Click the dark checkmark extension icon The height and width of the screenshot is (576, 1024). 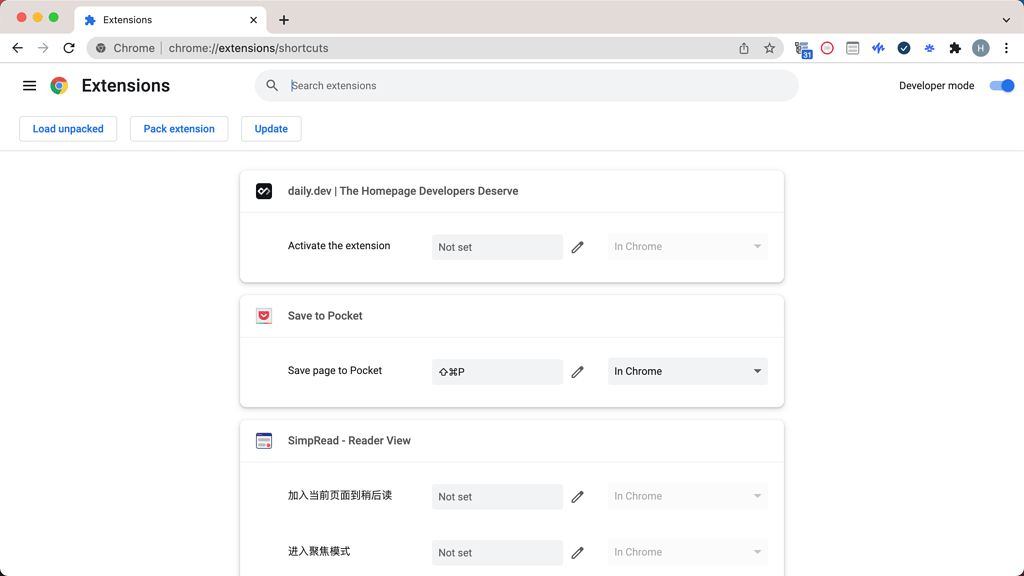click(x=904, y=47)
